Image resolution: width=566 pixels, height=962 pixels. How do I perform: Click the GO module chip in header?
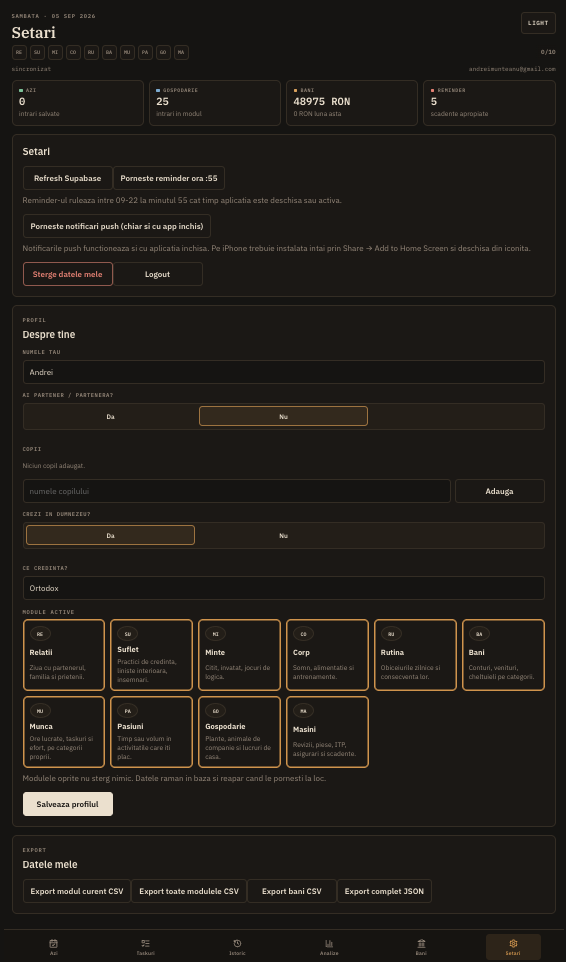pos(163,53)
